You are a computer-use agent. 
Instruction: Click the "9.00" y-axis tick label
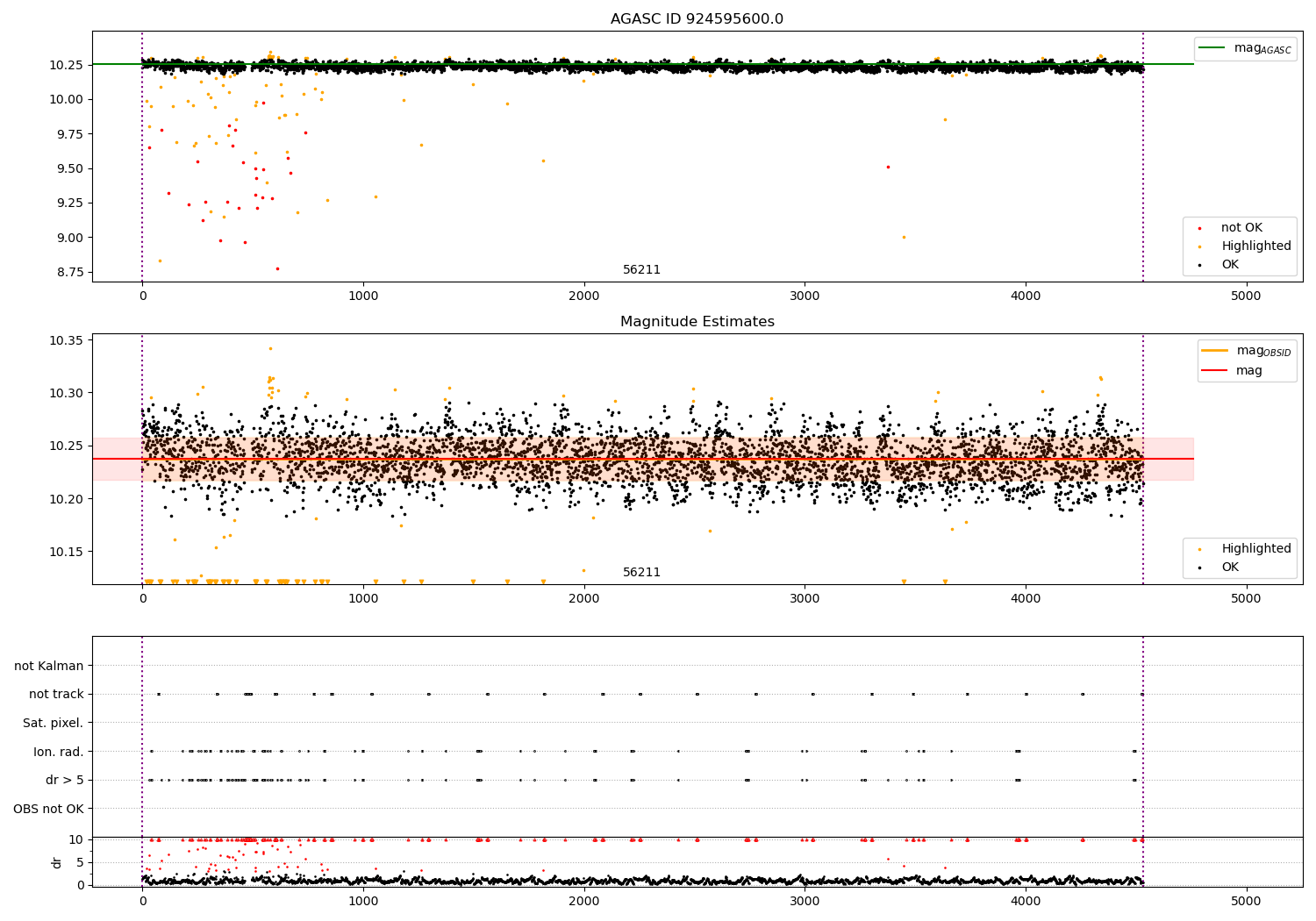(x=70, y=238)
